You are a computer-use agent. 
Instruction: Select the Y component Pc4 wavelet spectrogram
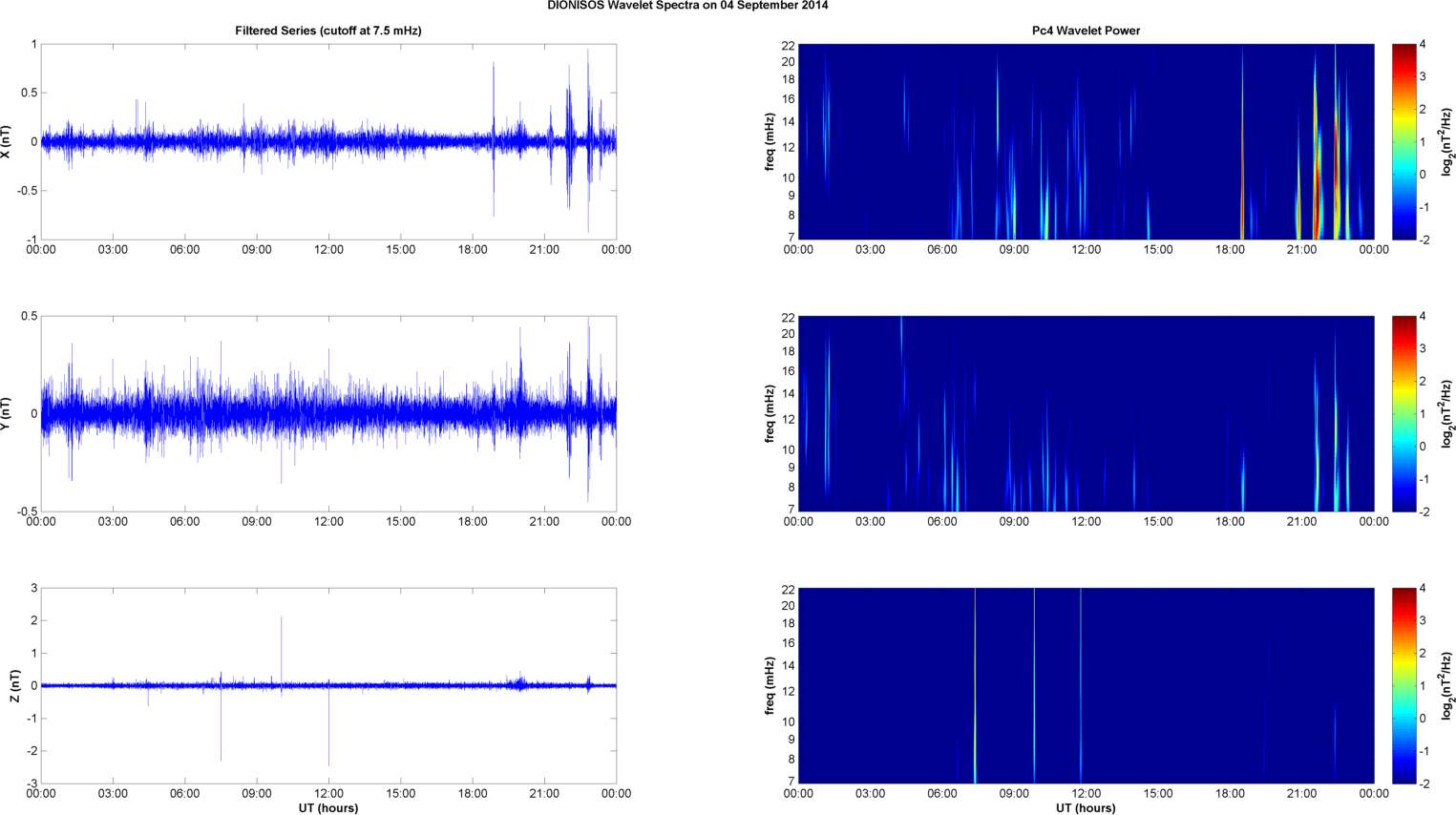pos(1086,413)
